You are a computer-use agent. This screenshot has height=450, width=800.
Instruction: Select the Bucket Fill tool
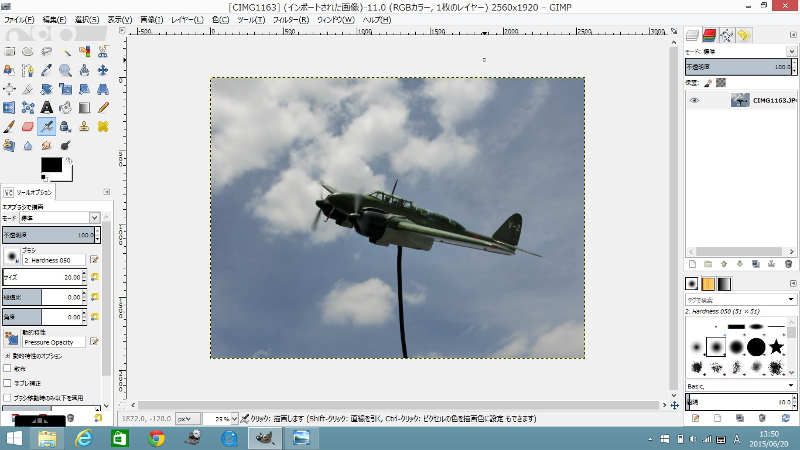click(65, 108)
